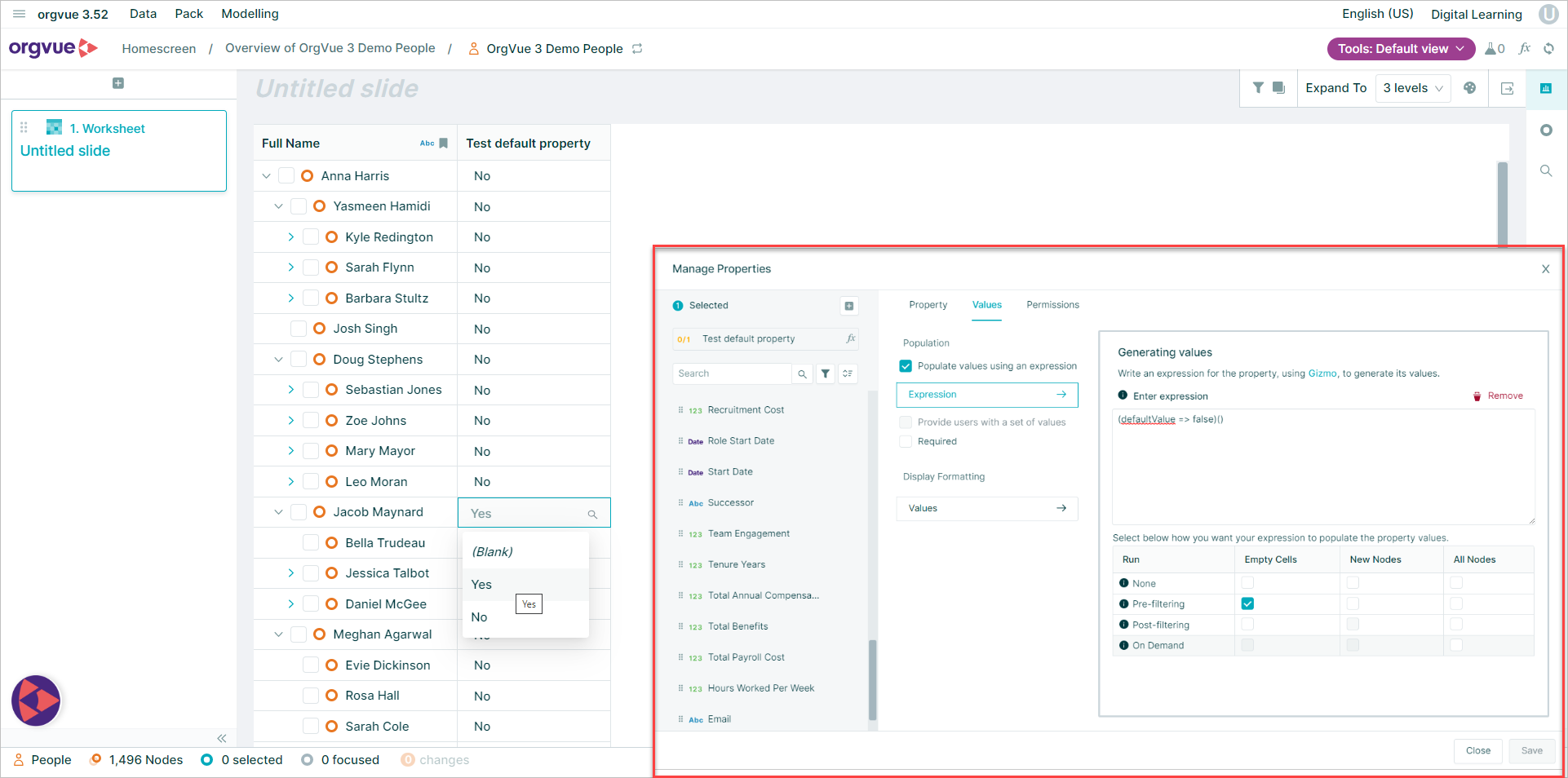1568x778 pixels.
Task: Follow the Gizmo link
Action: (x=1322, y=374)
